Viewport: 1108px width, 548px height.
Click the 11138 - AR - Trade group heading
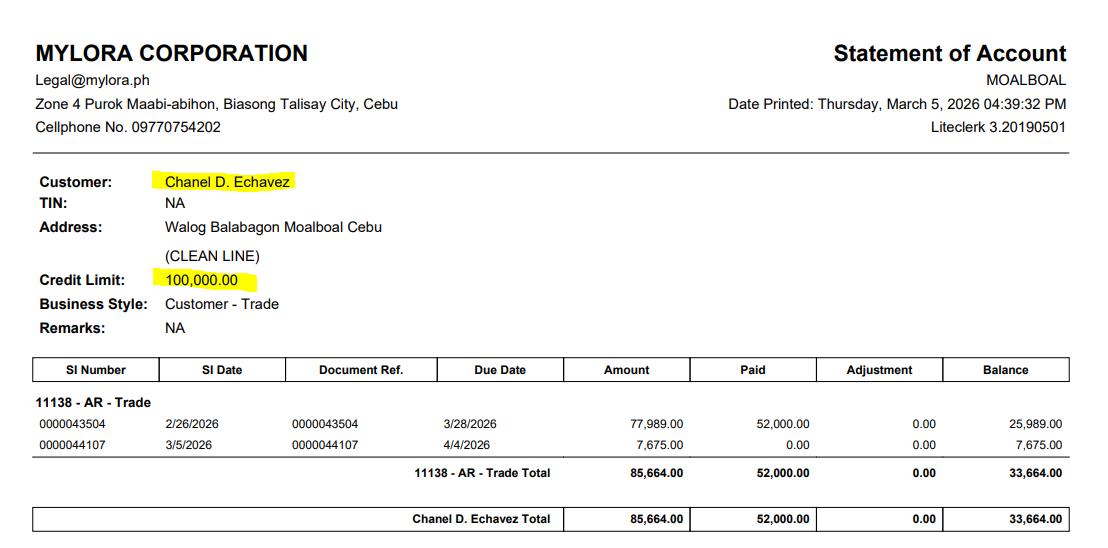pos(94,403)
